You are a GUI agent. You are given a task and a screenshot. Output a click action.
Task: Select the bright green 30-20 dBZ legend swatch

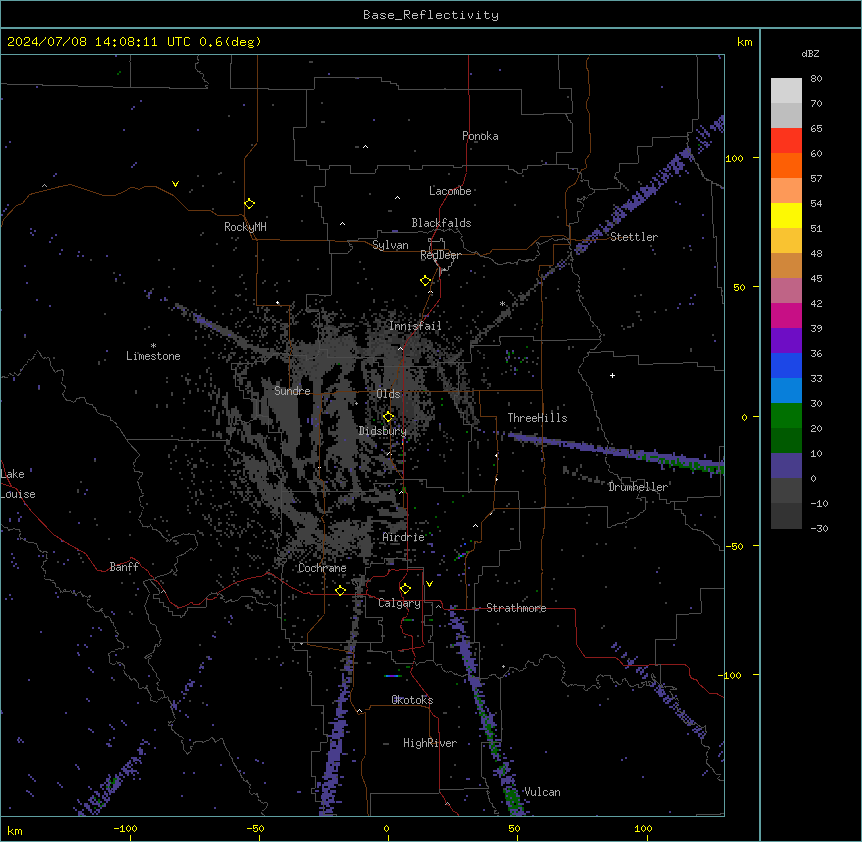click(786, 416)
